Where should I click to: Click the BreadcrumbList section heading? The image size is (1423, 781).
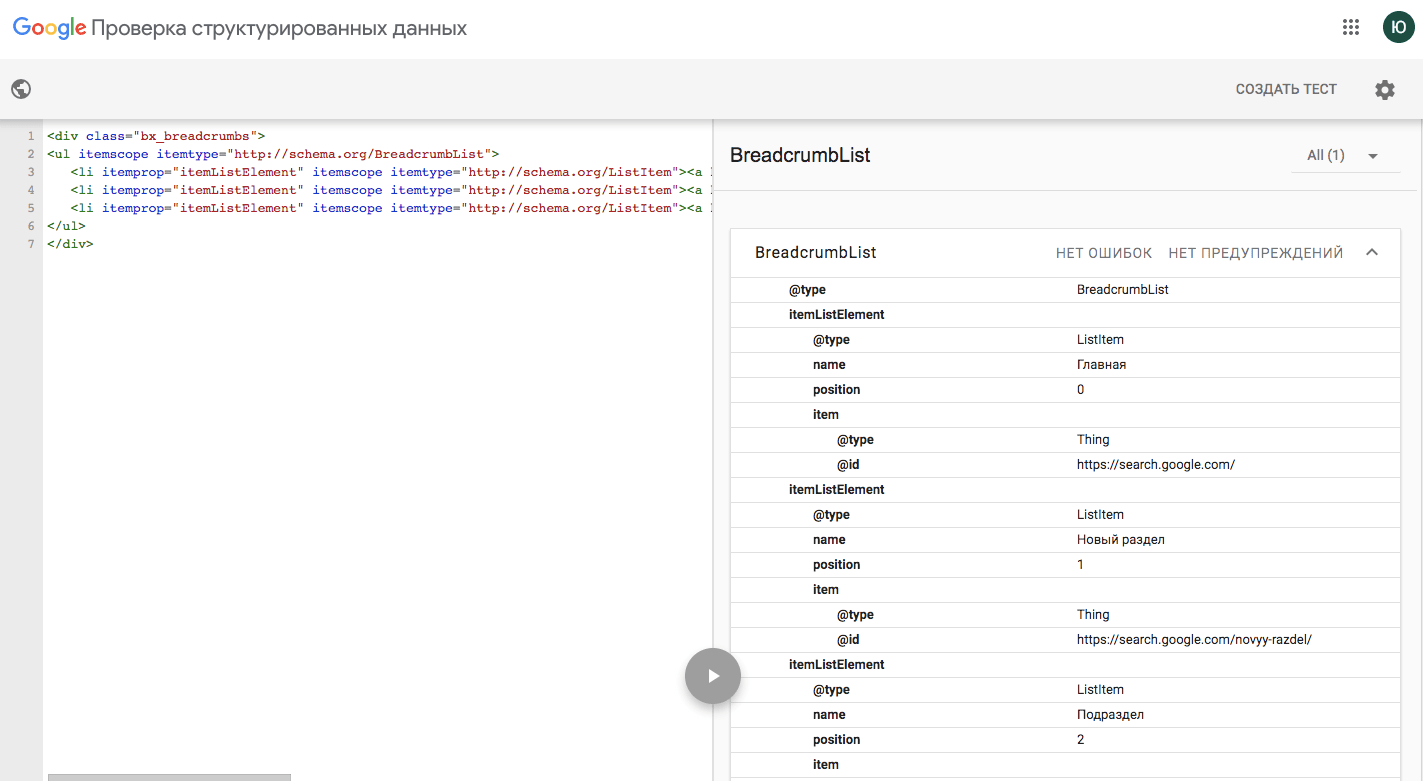(x=800, y=155)
